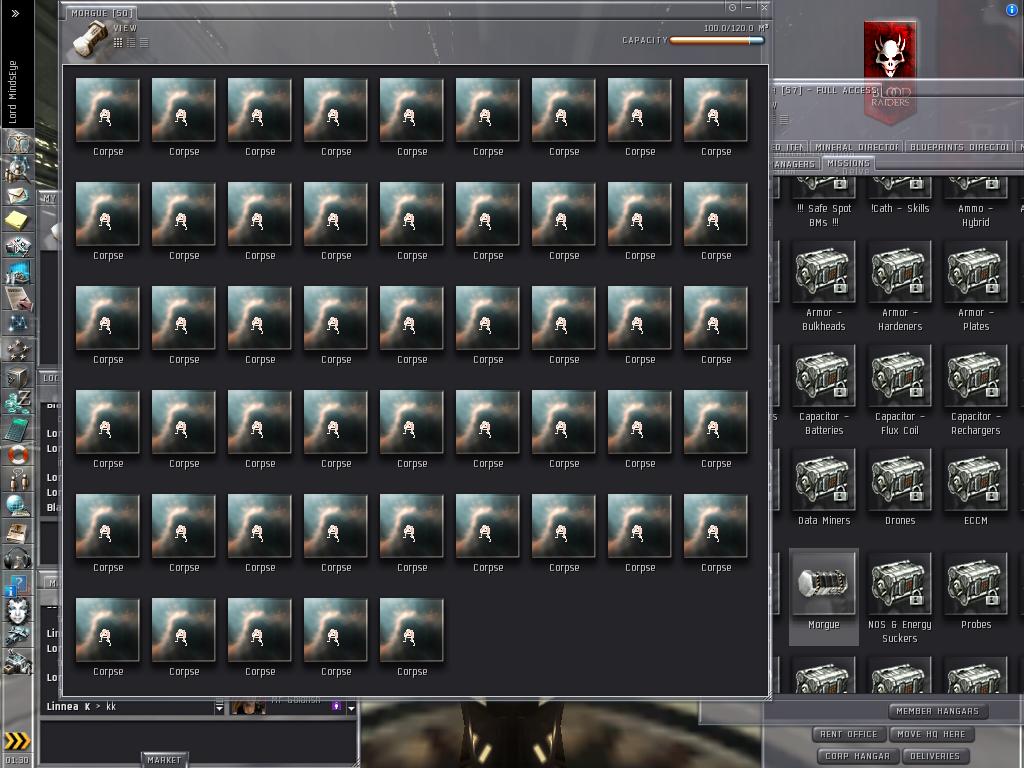This screenshot has height=768, width=1024.
Task: Click the Corp Hangar button
Action: pos(857,756)
